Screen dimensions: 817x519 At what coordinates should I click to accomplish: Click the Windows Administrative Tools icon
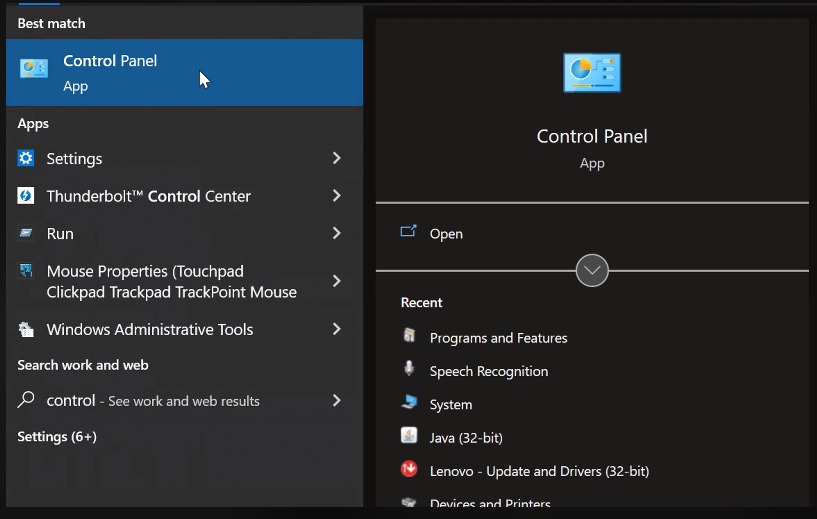(26, 329)
